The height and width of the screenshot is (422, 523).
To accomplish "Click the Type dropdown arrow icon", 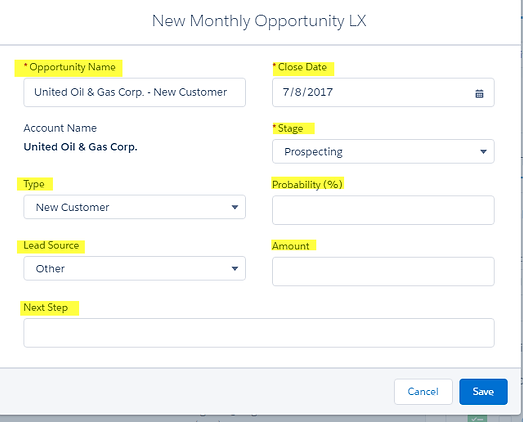I will coord(235,207).
